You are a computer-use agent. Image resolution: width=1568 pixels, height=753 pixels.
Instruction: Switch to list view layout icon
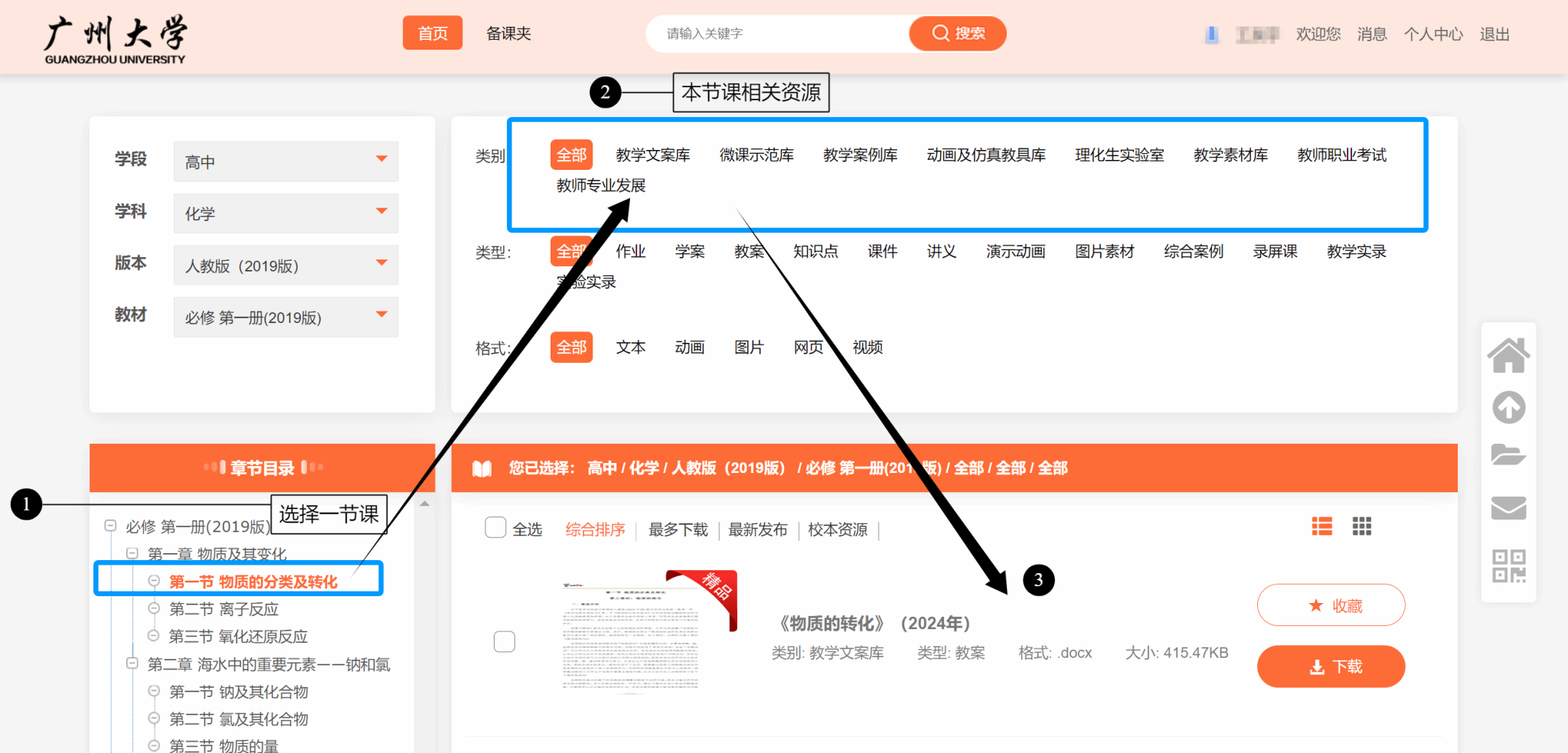(1321, 526)
